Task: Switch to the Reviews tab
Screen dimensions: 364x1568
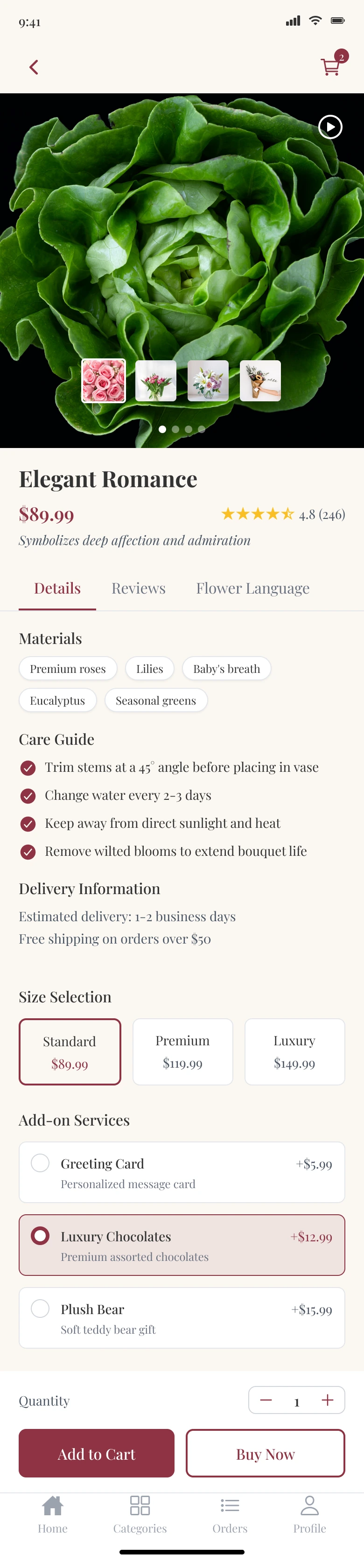Action: [138, 588]
